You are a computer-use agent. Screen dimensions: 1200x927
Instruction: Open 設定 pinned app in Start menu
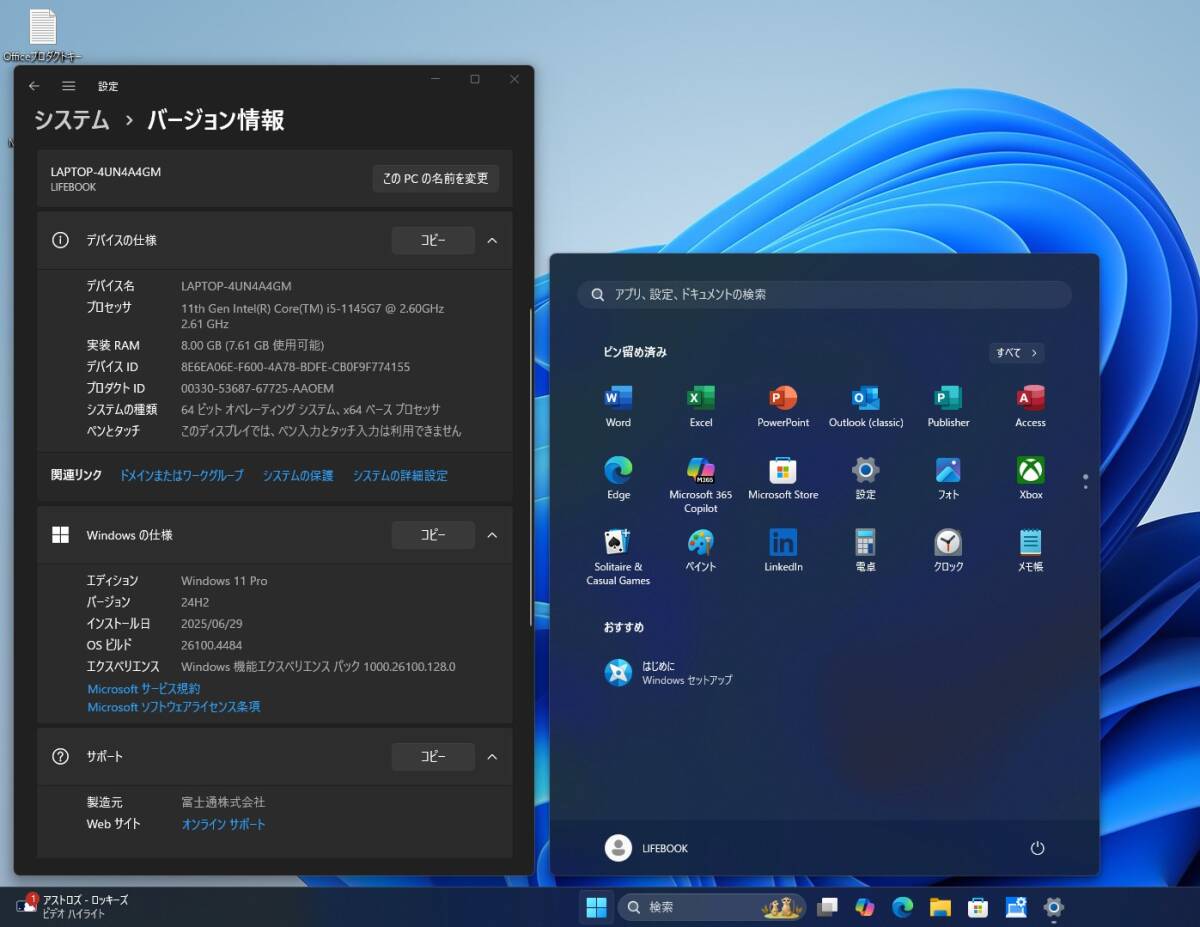[866, 479]
